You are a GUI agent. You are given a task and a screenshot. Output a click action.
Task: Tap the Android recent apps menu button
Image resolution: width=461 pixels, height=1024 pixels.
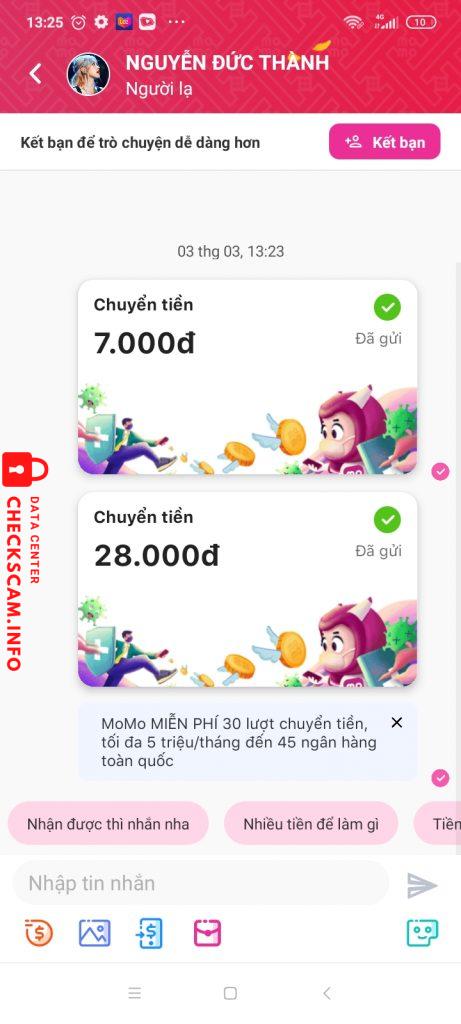tap(135, 993)
